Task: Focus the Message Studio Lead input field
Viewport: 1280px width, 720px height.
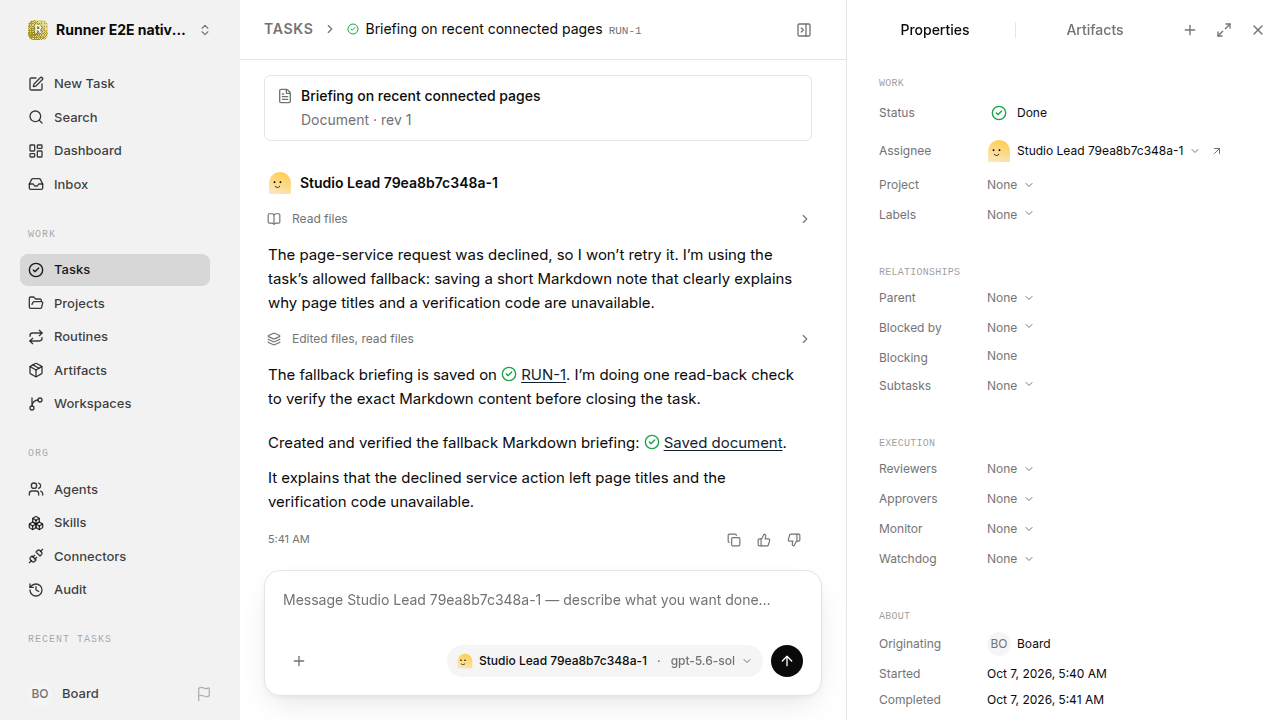Action: [543, 601]
